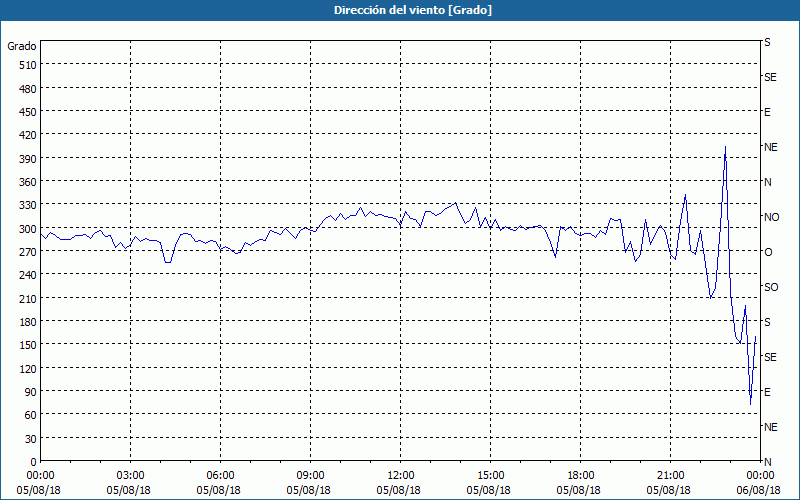This screenshot has width=800, height=500.
Task: Select the 'NE' compass label between 420 and 390
Action: (x=771, y=147)
